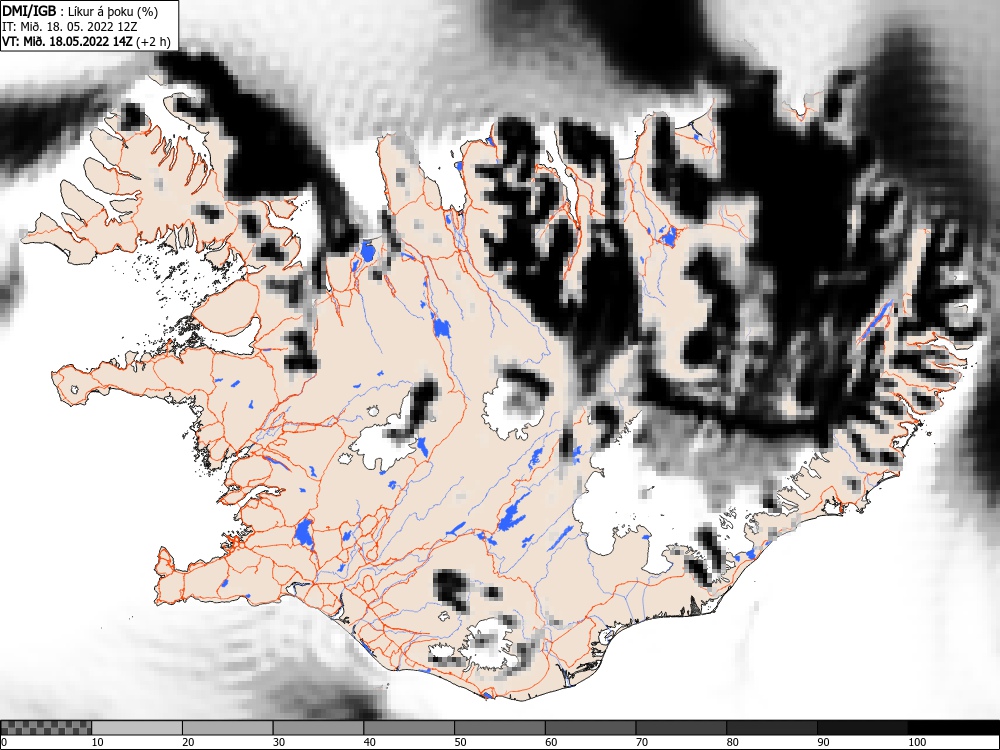Screen dimensions: 1000x750
Task: Select the 30–40 gray legend swatch
Action: click(318, 728)
